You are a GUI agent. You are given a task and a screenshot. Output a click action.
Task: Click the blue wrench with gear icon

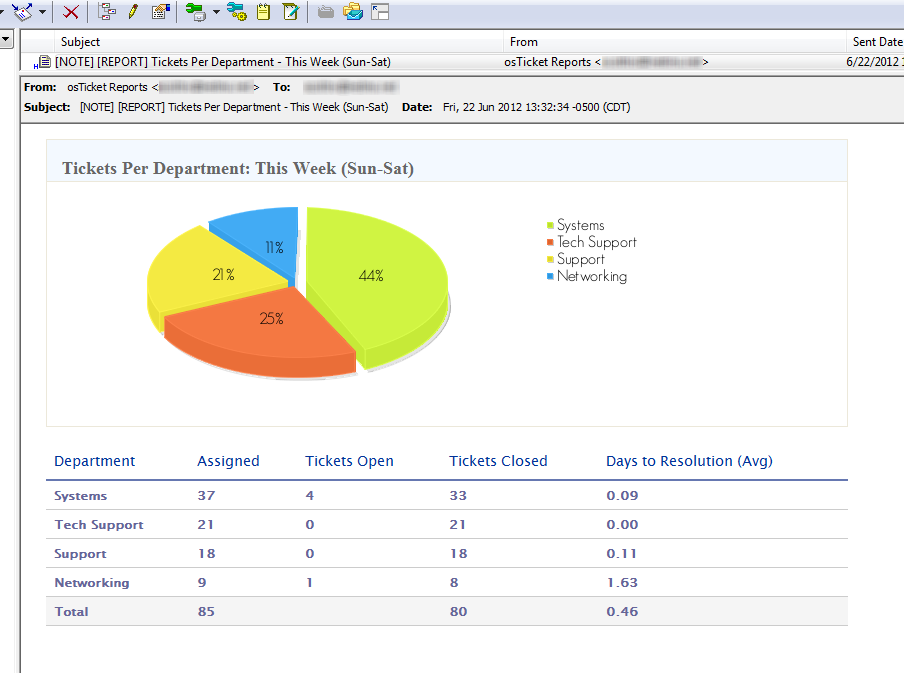[236, 12]
